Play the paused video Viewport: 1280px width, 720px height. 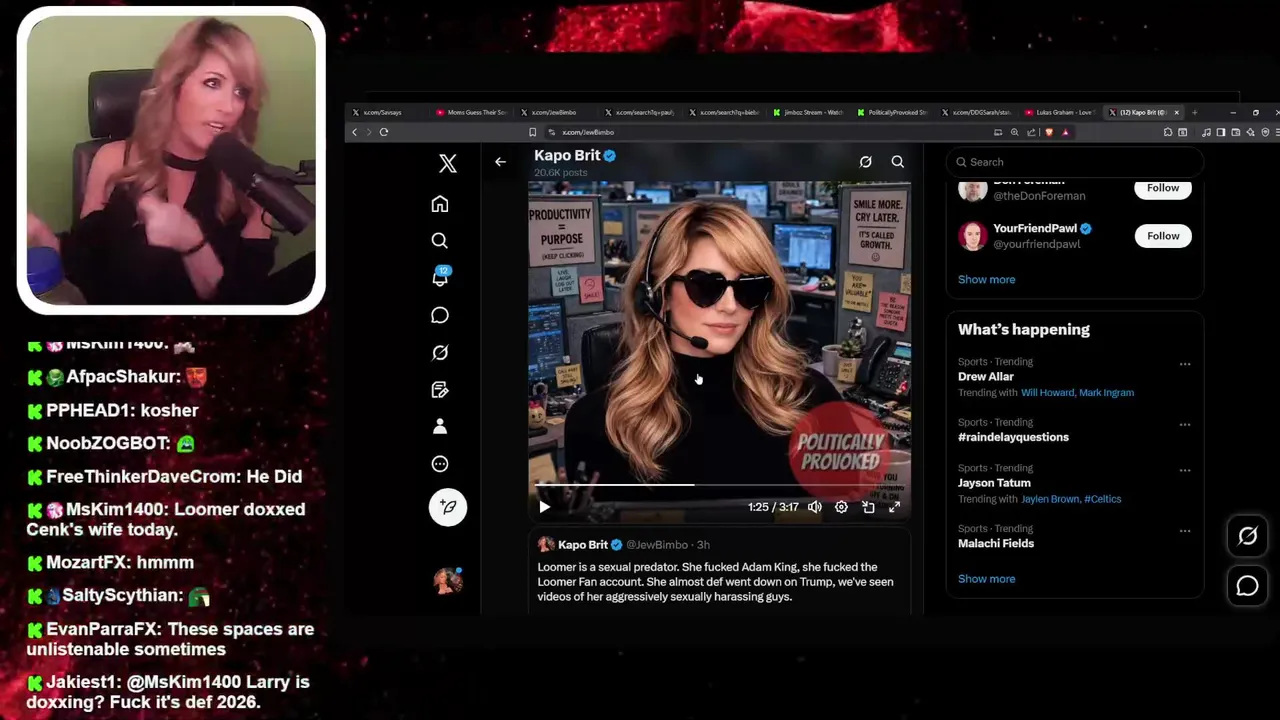pyautogui.click(x=544, y=507)
